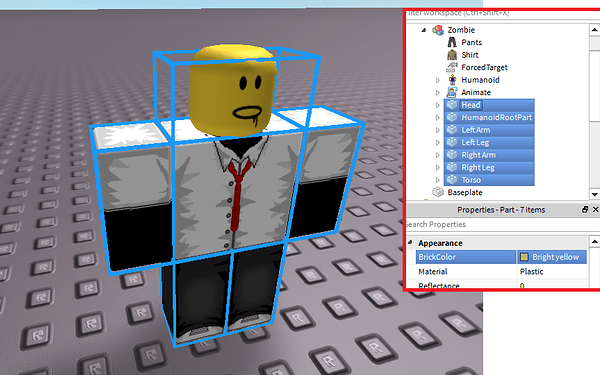This screenshot has width=600, height=375.
Task: Collapse the Zombie model tree
Action: [424, 30]
